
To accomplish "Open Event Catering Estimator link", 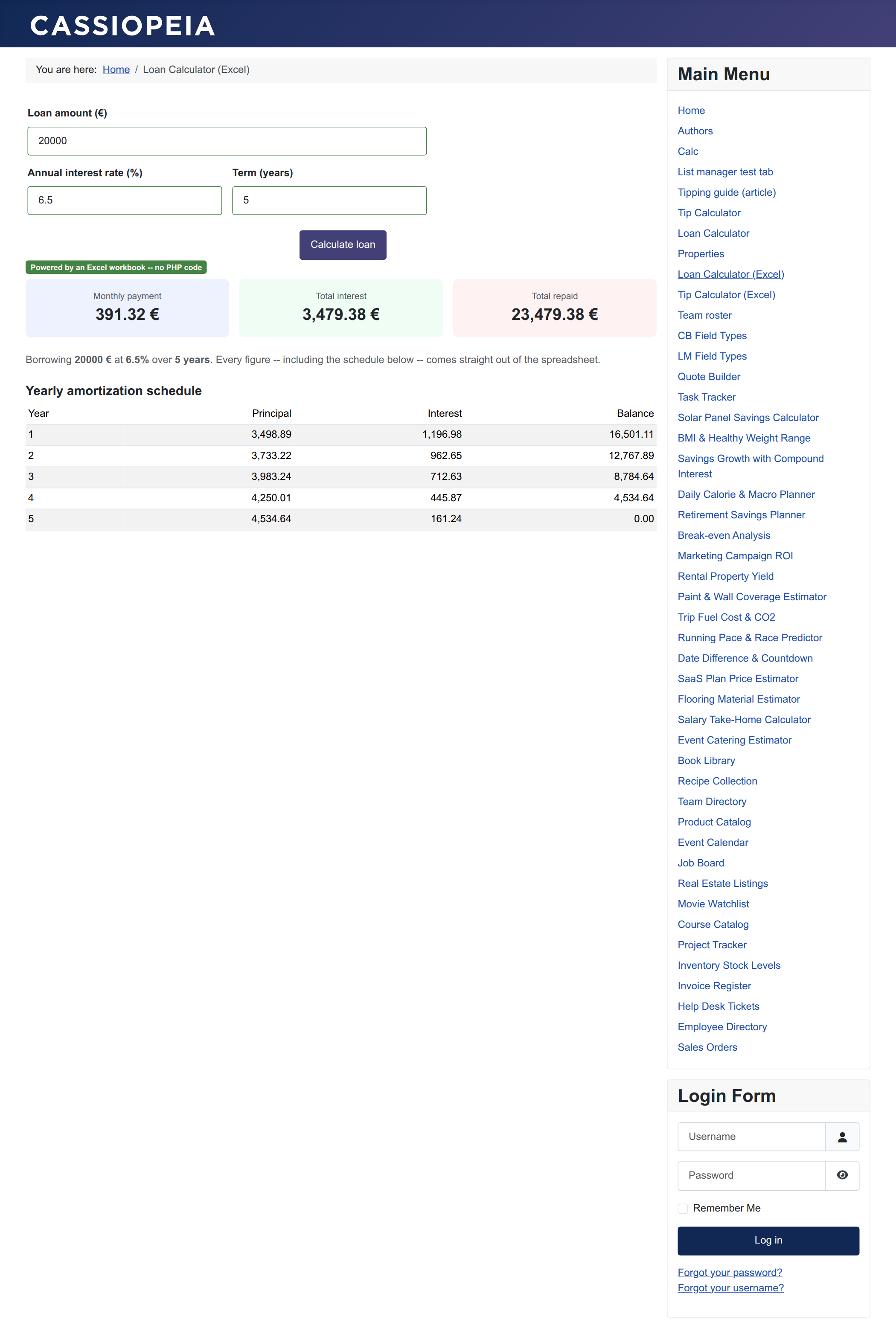I will pyautogui.click(x=734, y=740).
